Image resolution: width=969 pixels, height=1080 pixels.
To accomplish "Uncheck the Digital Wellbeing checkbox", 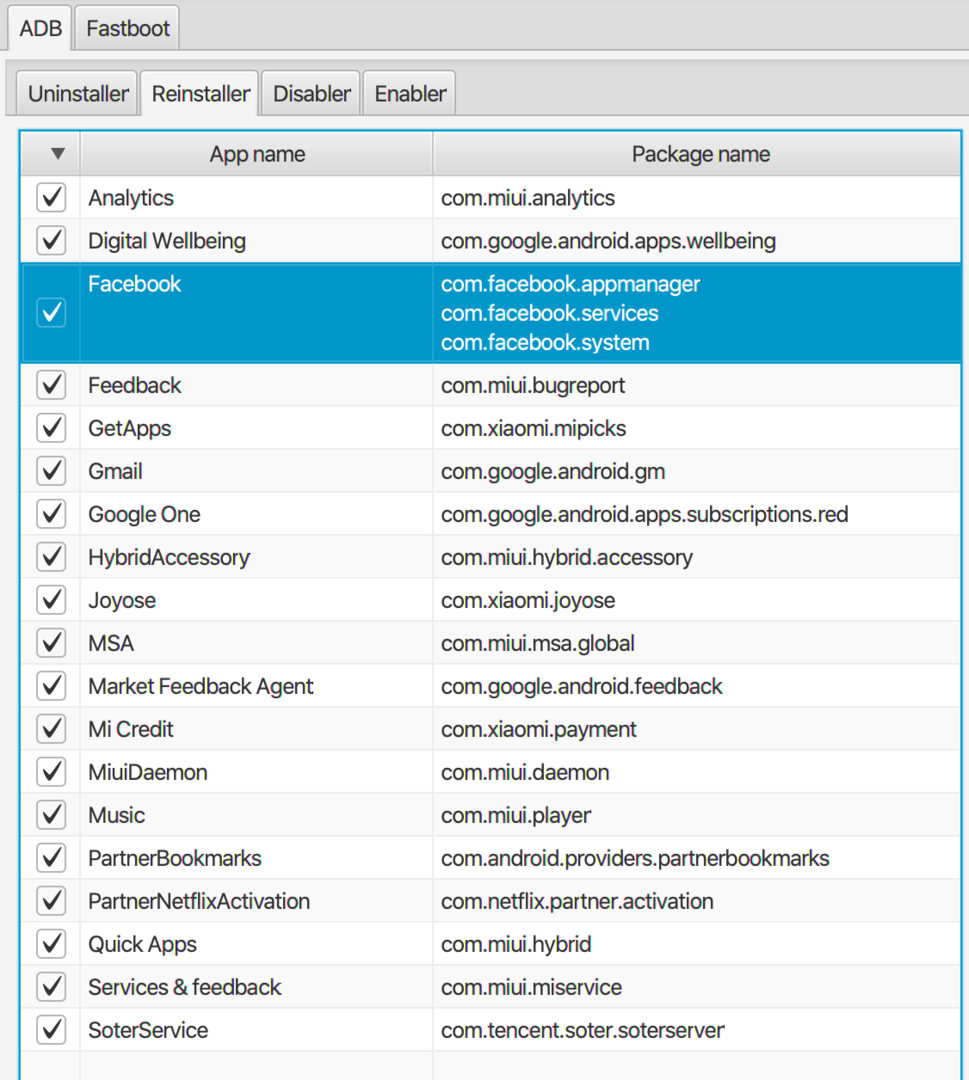I will [51, 240].
